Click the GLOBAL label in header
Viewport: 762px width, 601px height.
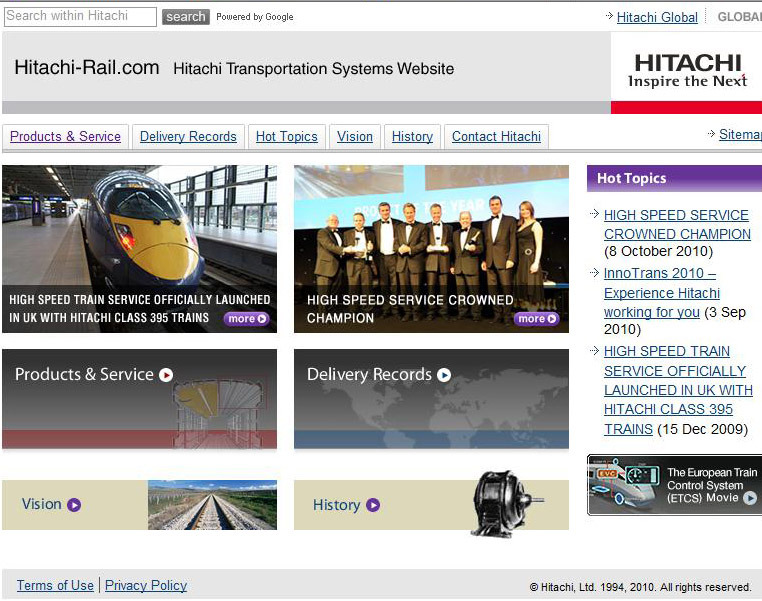coord(740,17)
